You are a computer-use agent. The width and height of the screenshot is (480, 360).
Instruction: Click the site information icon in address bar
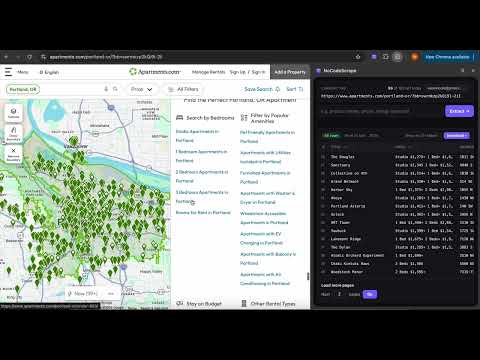(x=43, y=57)
